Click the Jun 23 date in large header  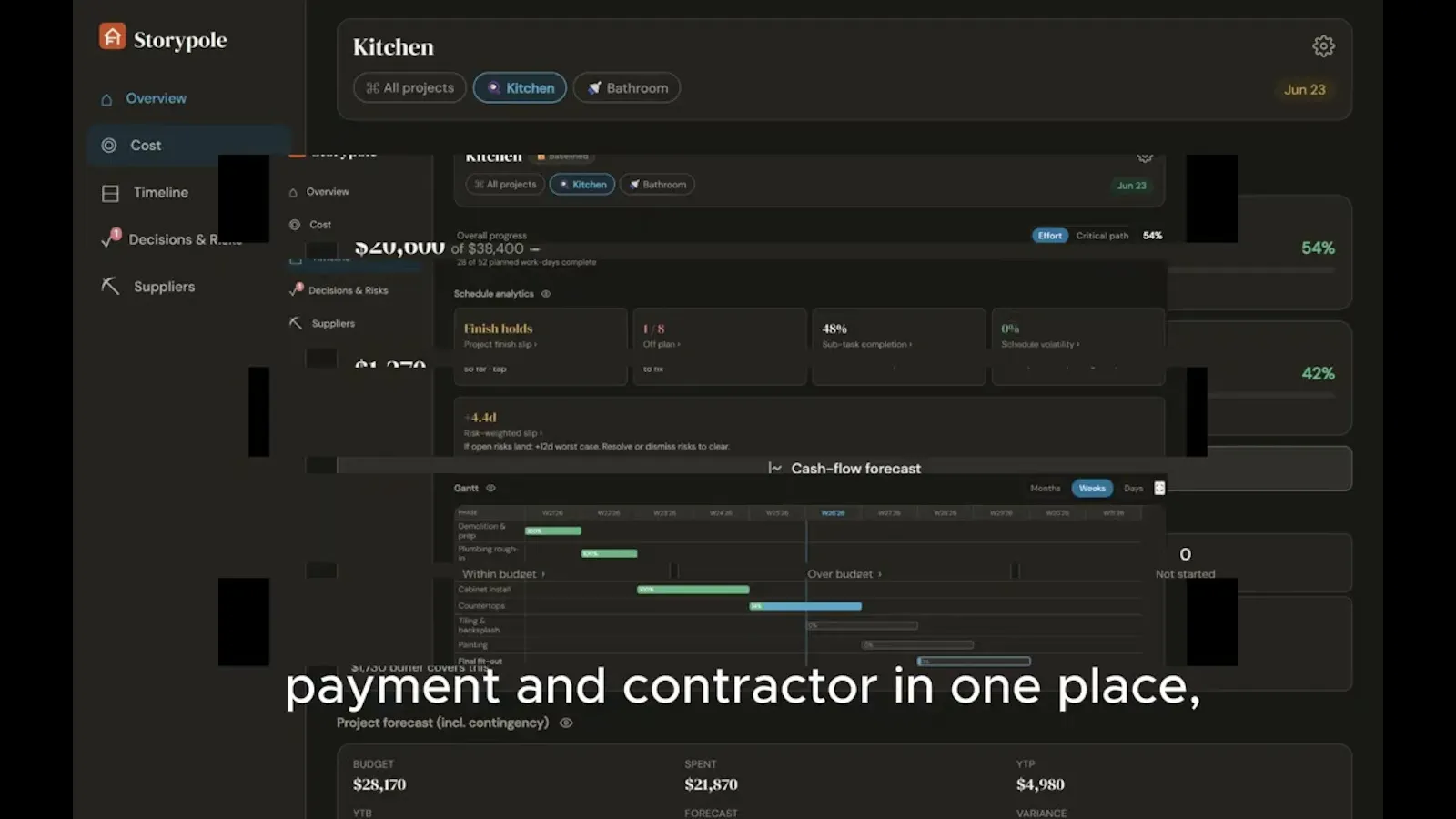[x=1304, y=89]
